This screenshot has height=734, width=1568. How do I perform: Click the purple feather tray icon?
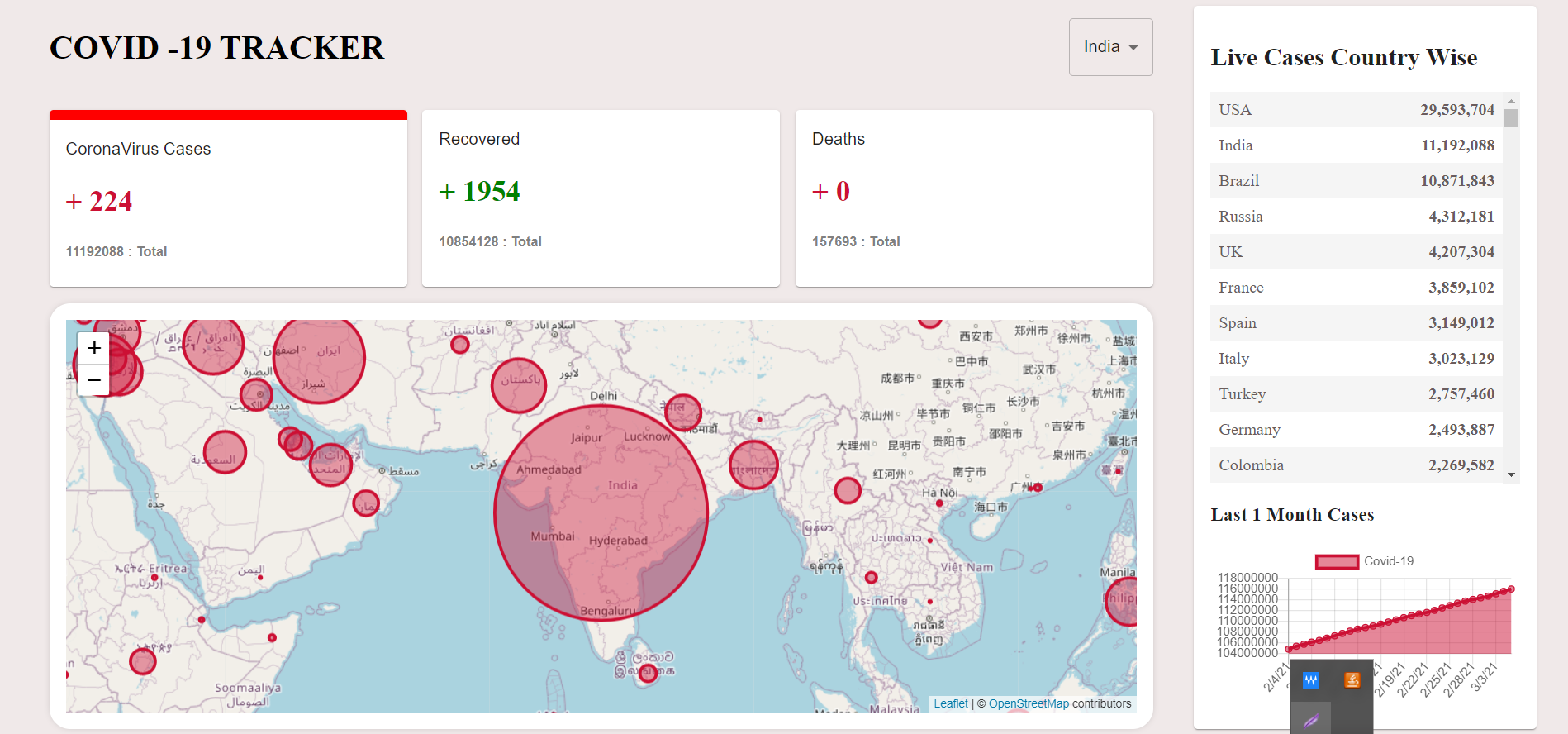point(1311,720)
